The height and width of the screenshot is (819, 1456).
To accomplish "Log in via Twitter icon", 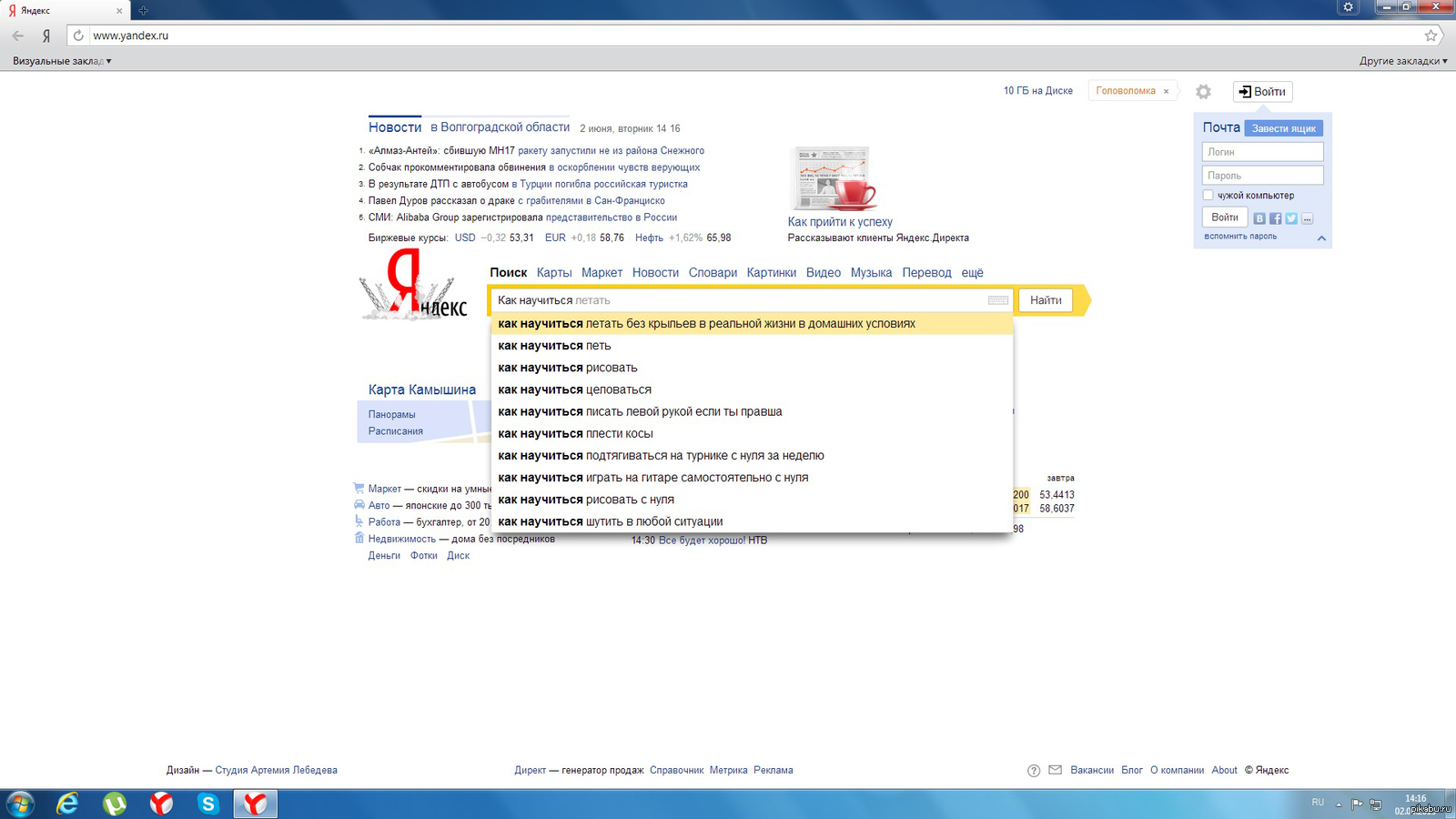I will [x=1291, y=218].
